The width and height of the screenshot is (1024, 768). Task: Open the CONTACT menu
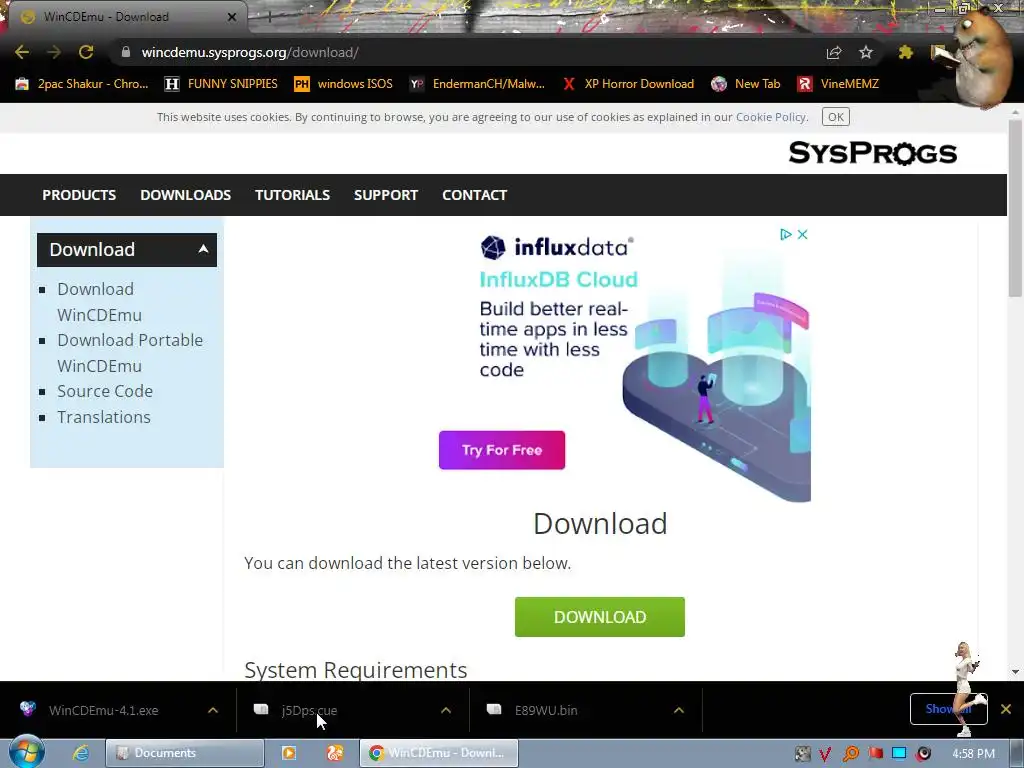coord(474,195)
